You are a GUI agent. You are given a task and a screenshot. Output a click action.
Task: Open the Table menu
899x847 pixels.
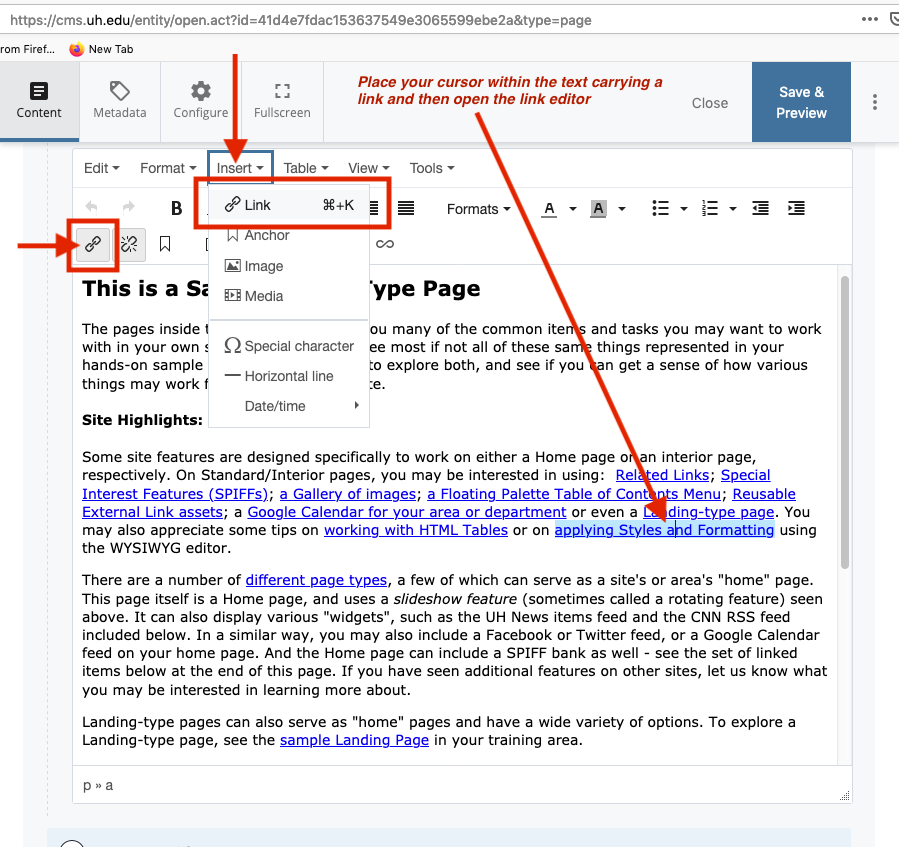(x=306, y=168)
